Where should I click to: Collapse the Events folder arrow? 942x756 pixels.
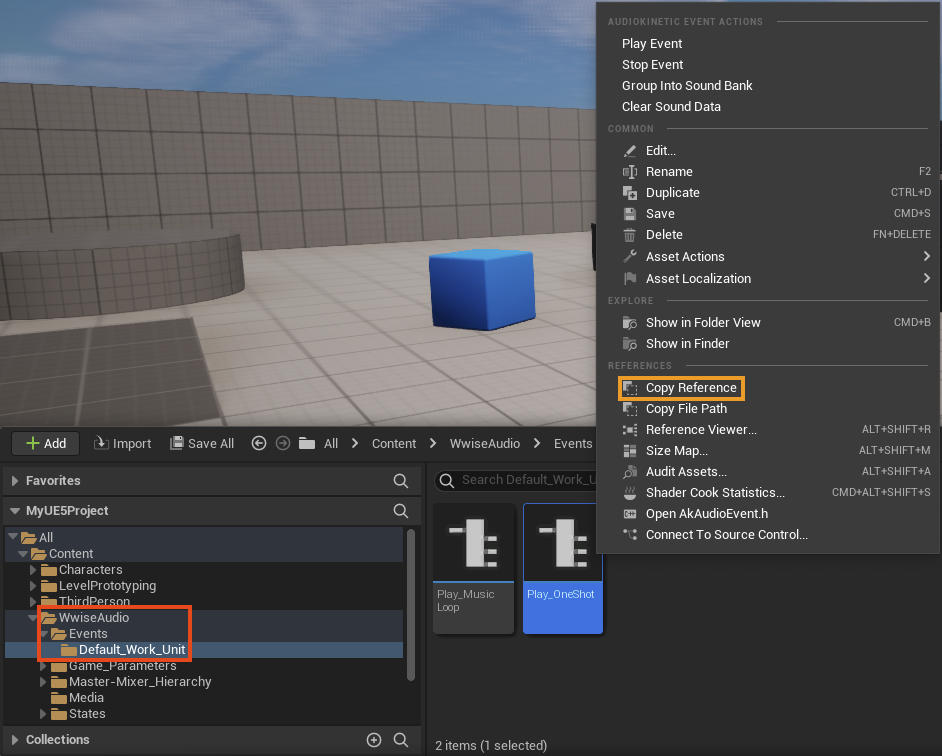click(x=43, y=634)
